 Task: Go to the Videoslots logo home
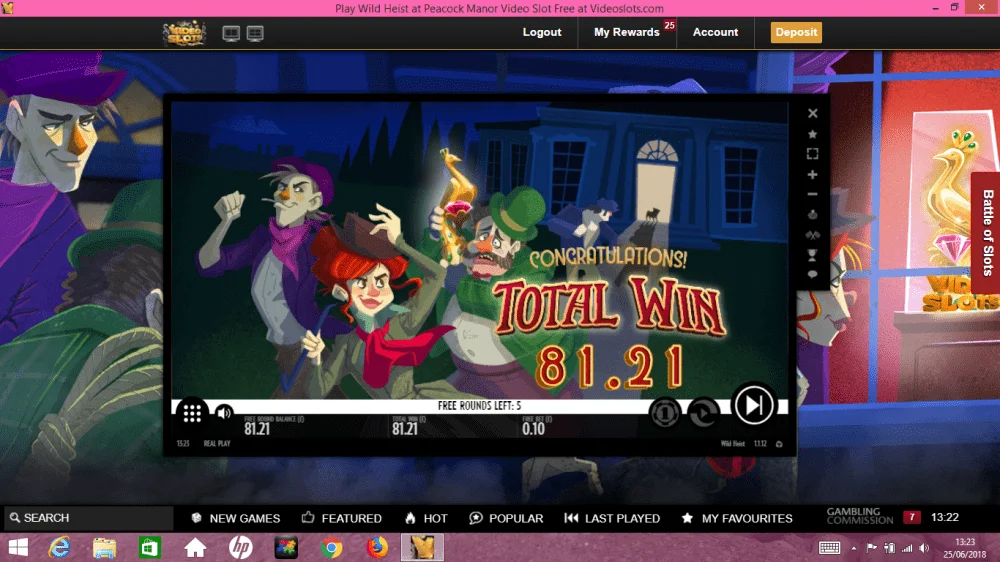point(184,33)
